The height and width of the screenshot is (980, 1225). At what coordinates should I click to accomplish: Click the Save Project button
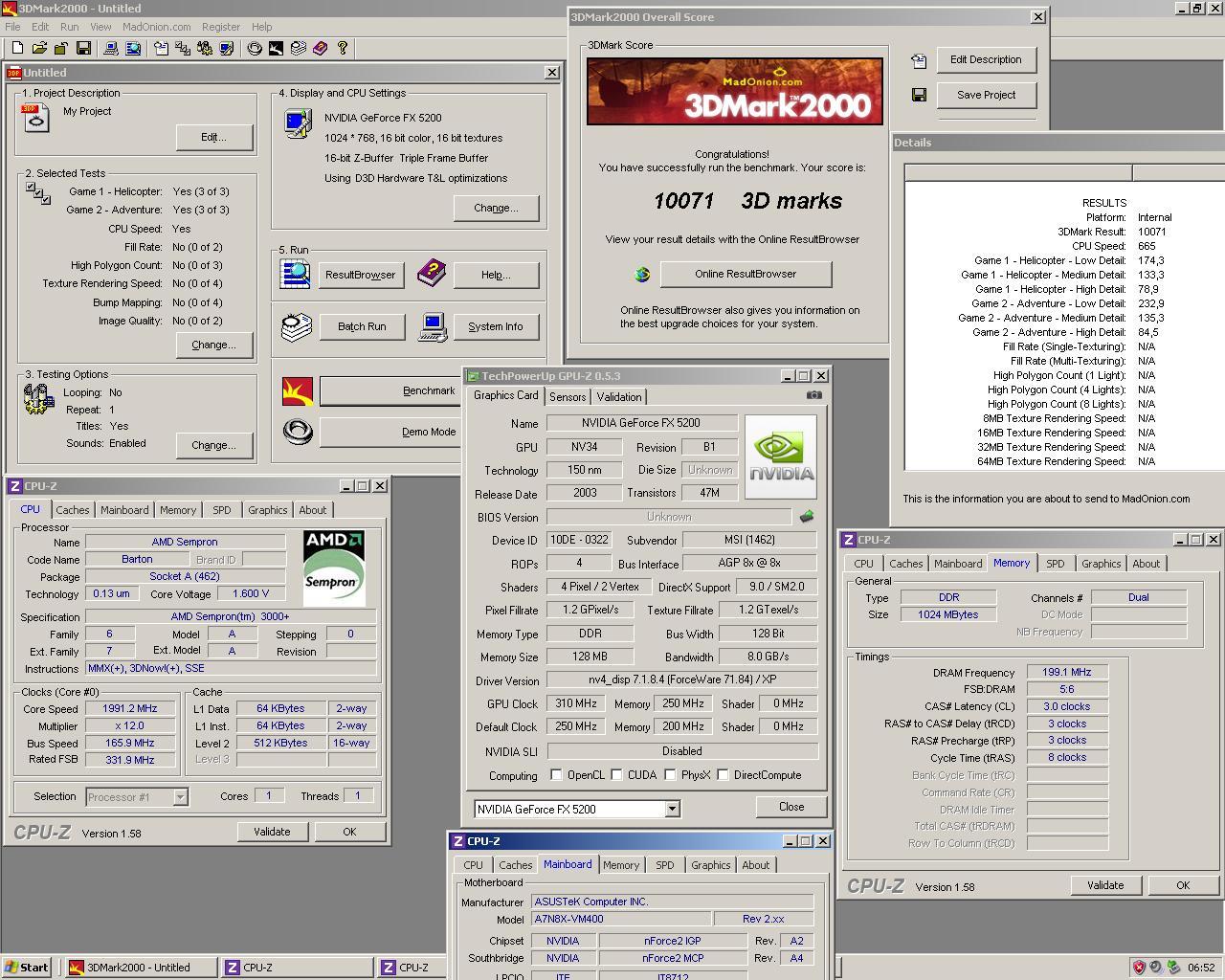[x=986, y=95]
